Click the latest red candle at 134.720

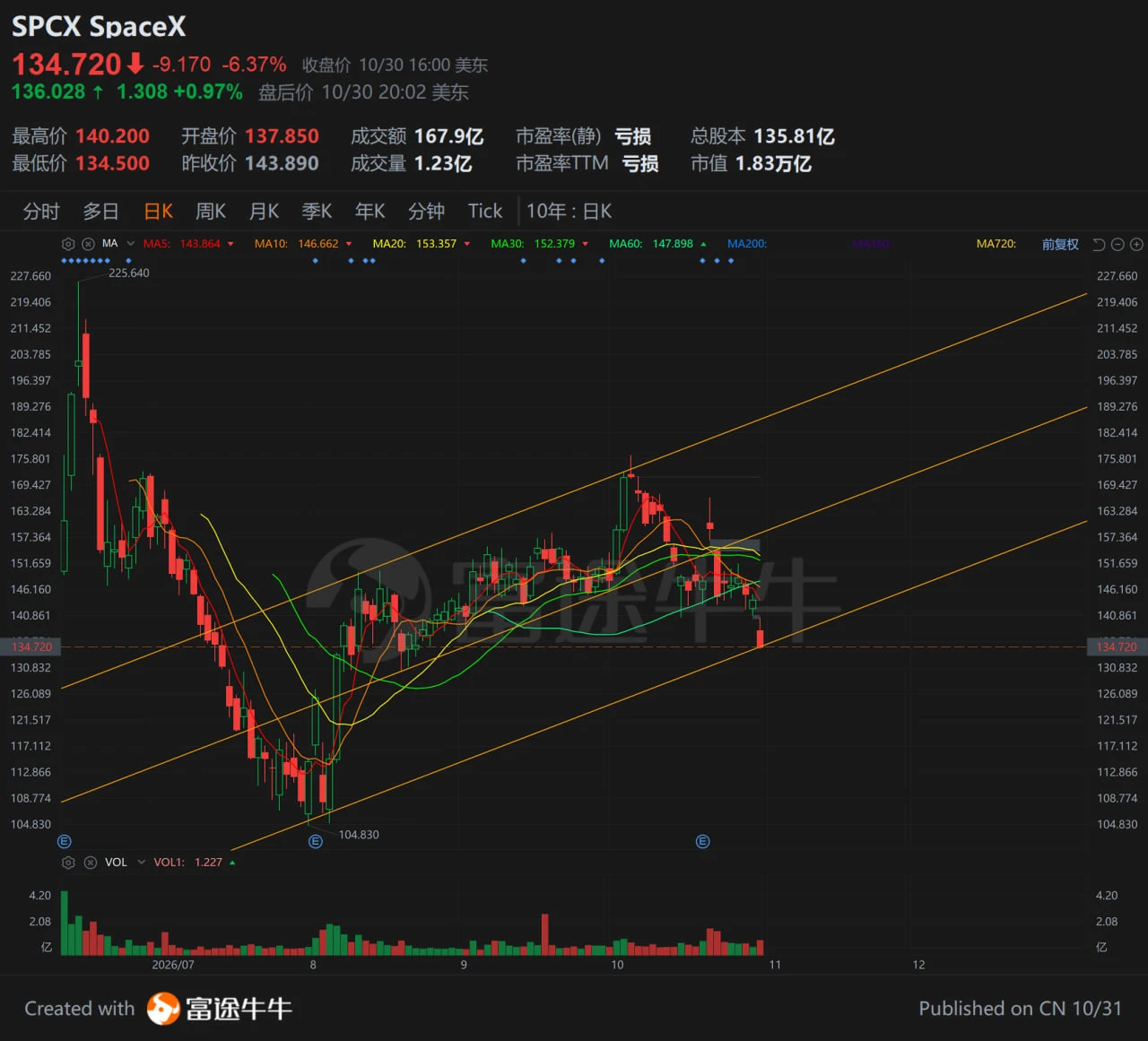(761, 638)
